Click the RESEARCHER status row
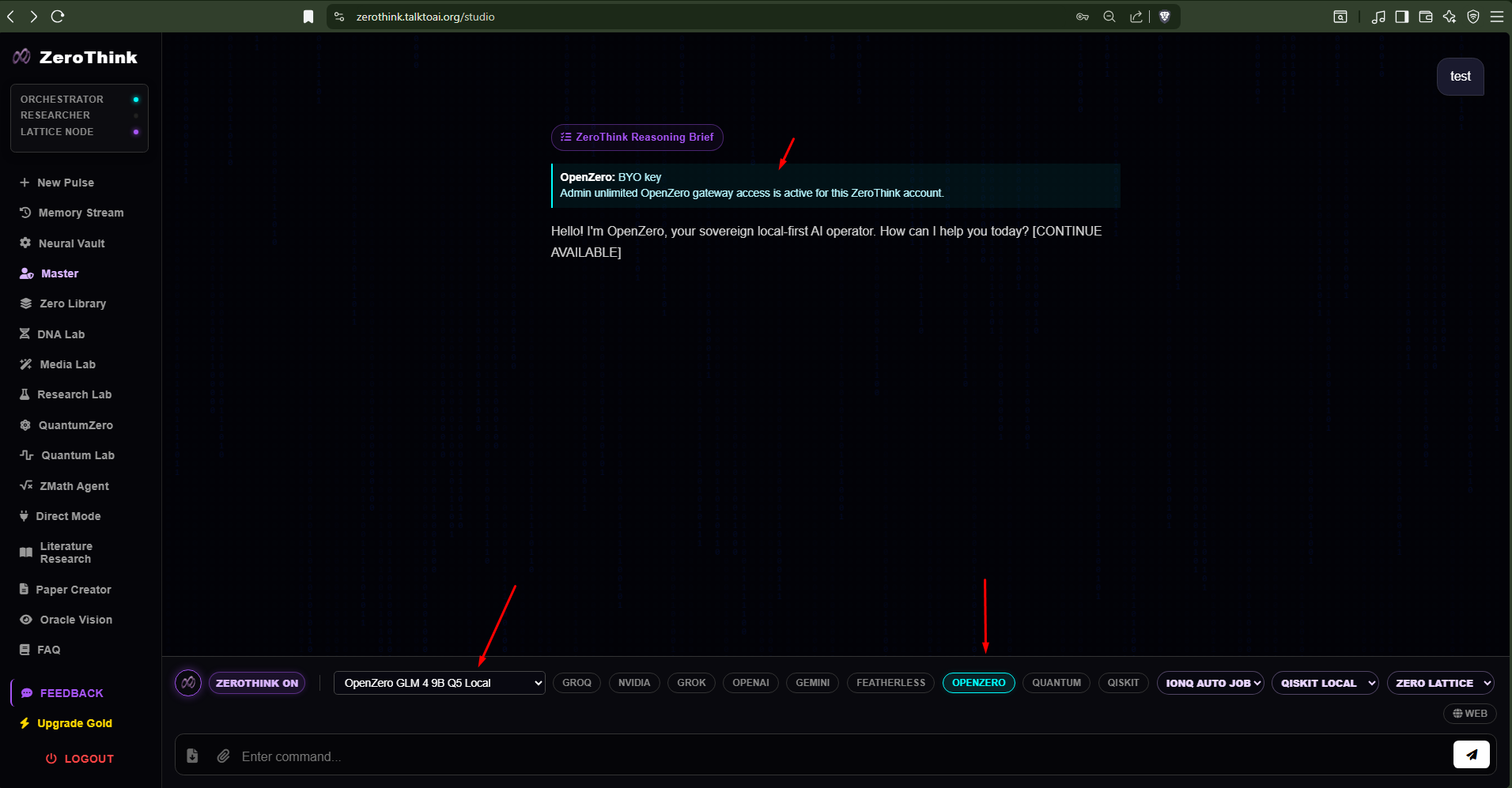Screen dimensions: 1512x788 pyautogui.click(x=80, y=115)
